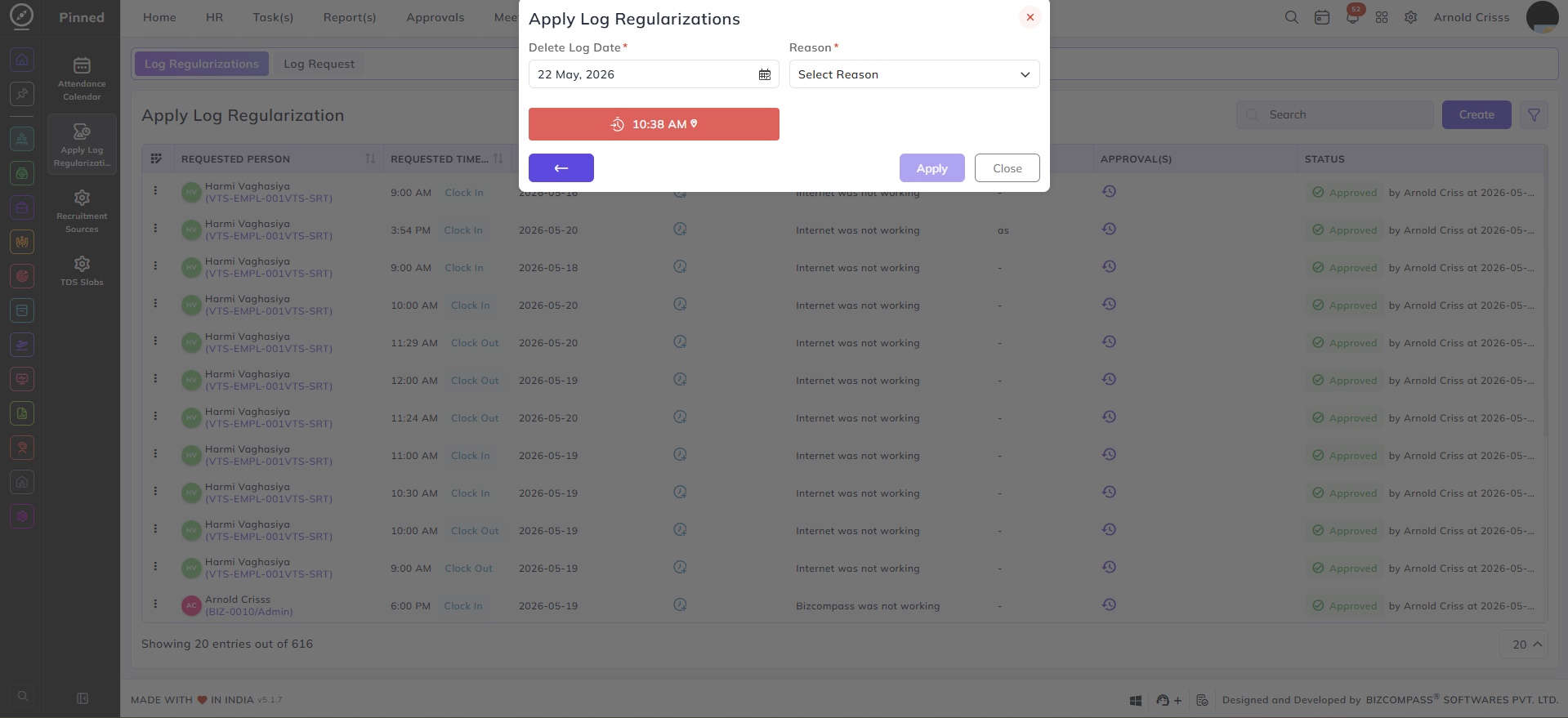Open Attendance Calendar in the sidebar
This screenshot has height=718, width=1568.
click(82, 79)
